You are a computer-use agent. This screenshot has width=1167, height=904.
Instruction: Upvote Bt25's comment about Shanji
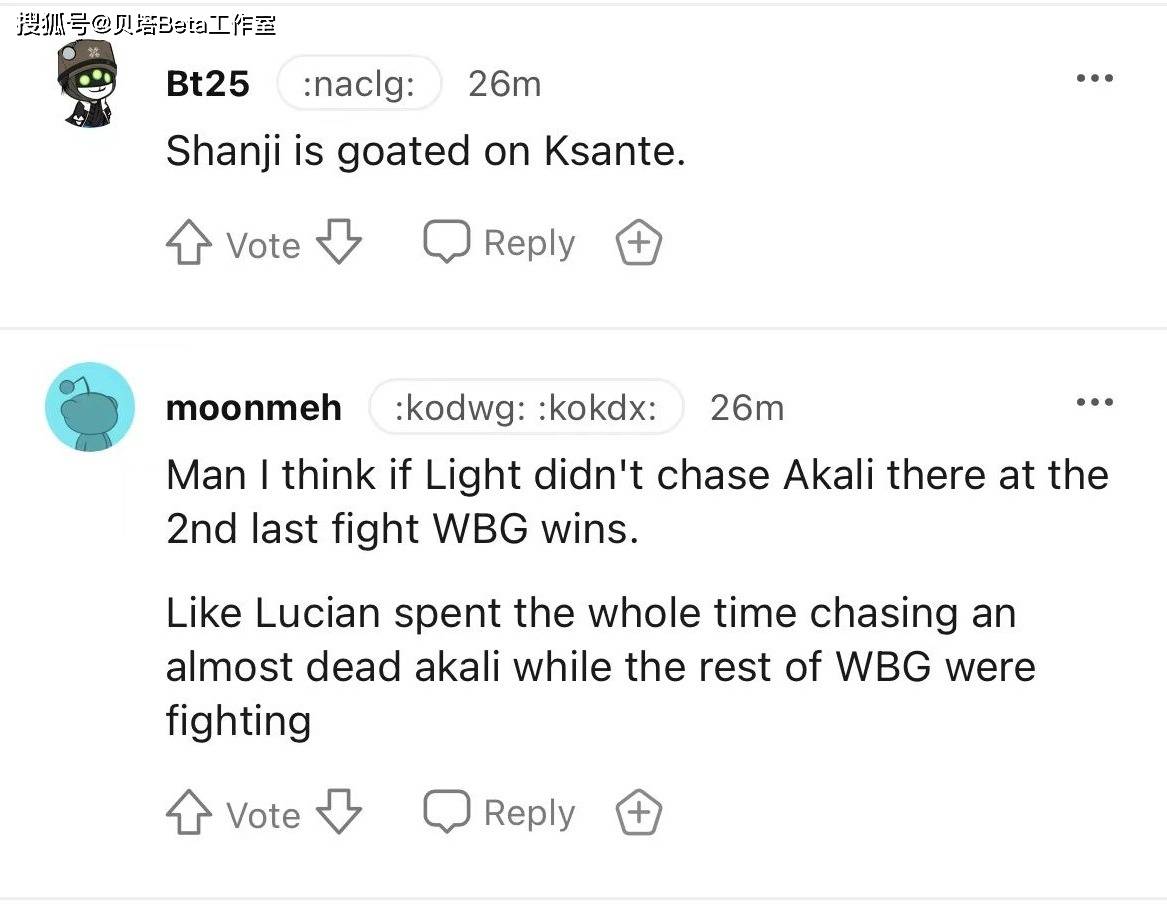188,242
